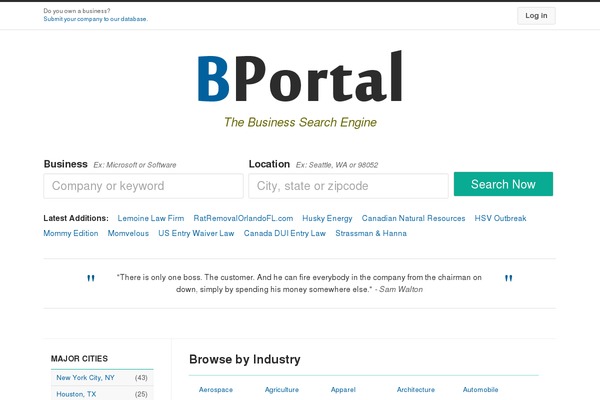Image resolution: width=600 pixels, height=400 pixels.
Task: Browse the Aerospace industry
Action: [216, 390]
